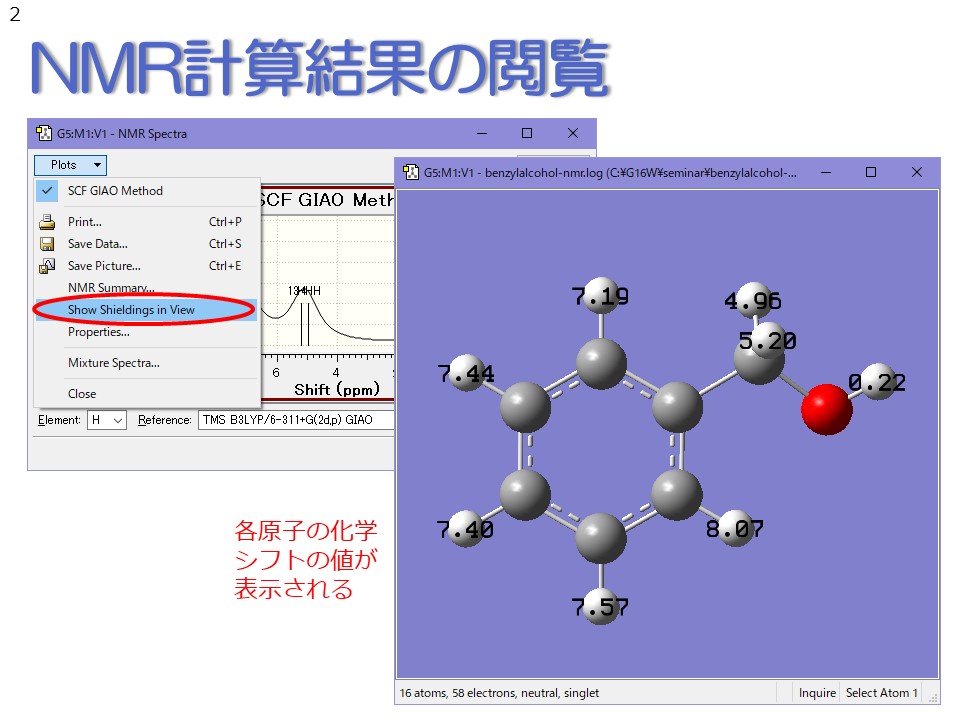Maximize the NMR Spectra window
Screen dimensions: 960x720
[x=527, y=133]
